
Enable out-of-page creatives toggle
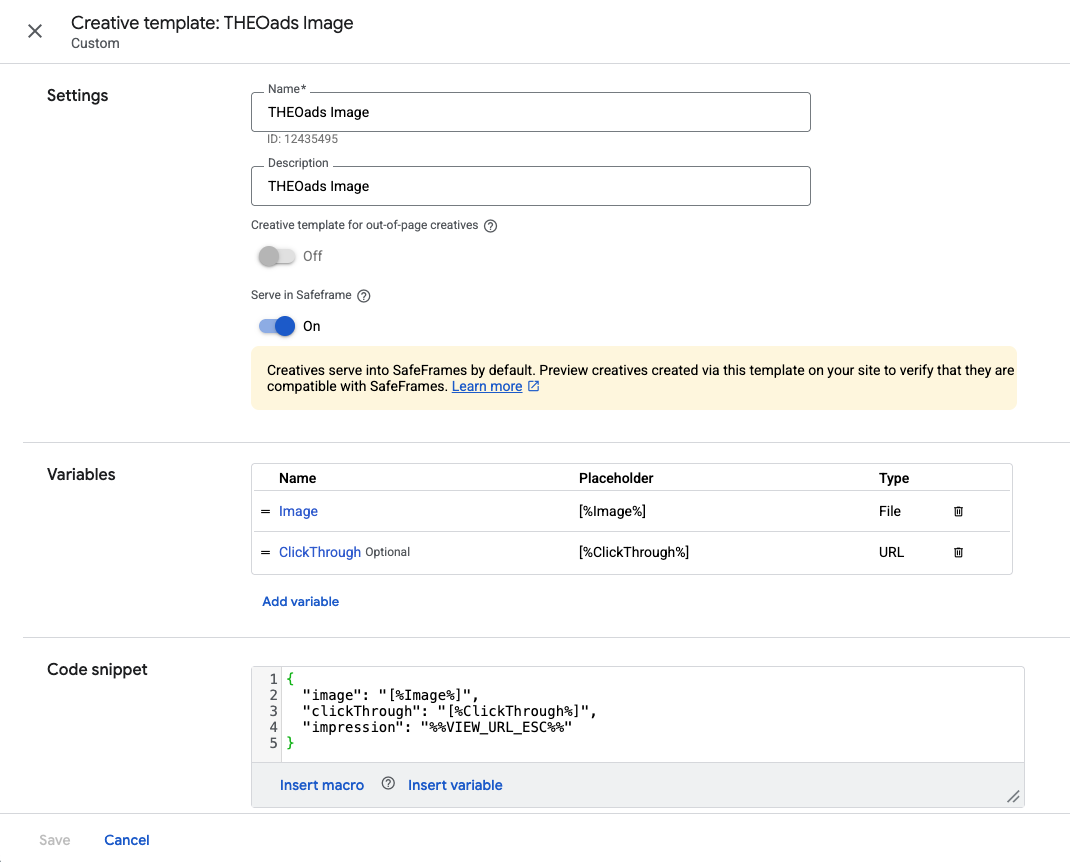pyautogui.click(x=277, y=256)
